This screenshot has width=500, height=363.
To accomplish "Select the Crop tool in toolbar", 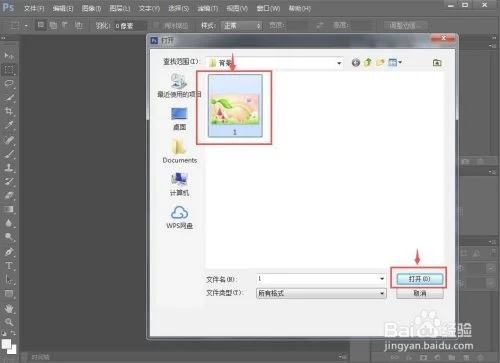I will coord(9,111).
